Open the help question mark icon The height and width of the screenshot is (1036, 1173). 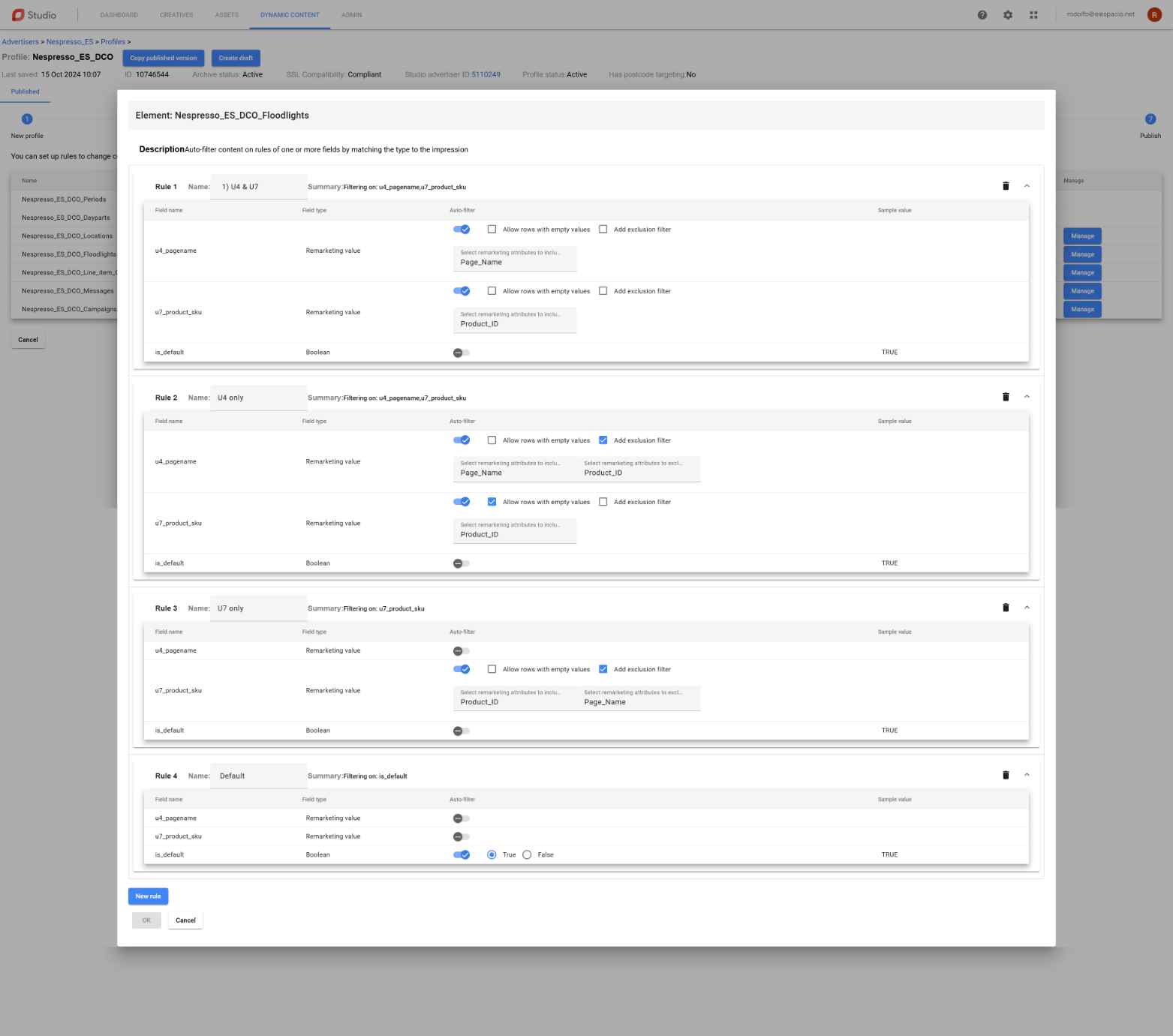[982, 15]
